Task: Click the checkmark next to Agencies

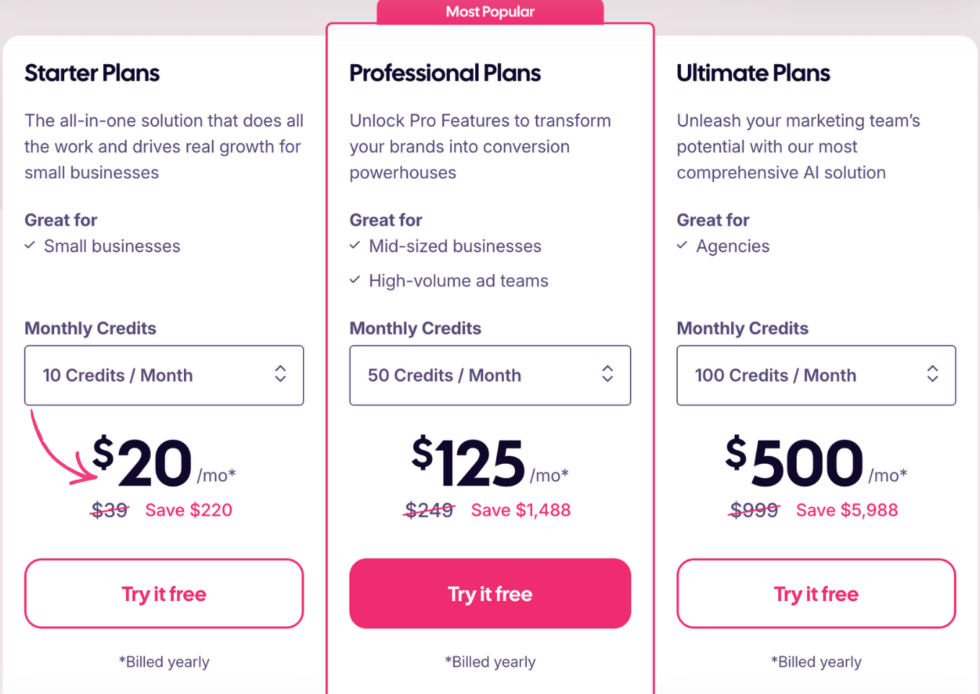Action: coord(682,246)
